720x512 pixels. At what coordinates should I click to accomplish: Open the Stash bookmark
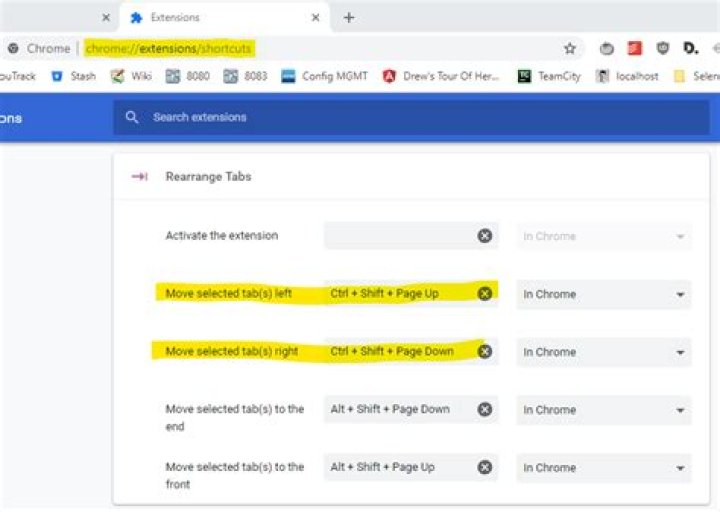pos(74,76)
